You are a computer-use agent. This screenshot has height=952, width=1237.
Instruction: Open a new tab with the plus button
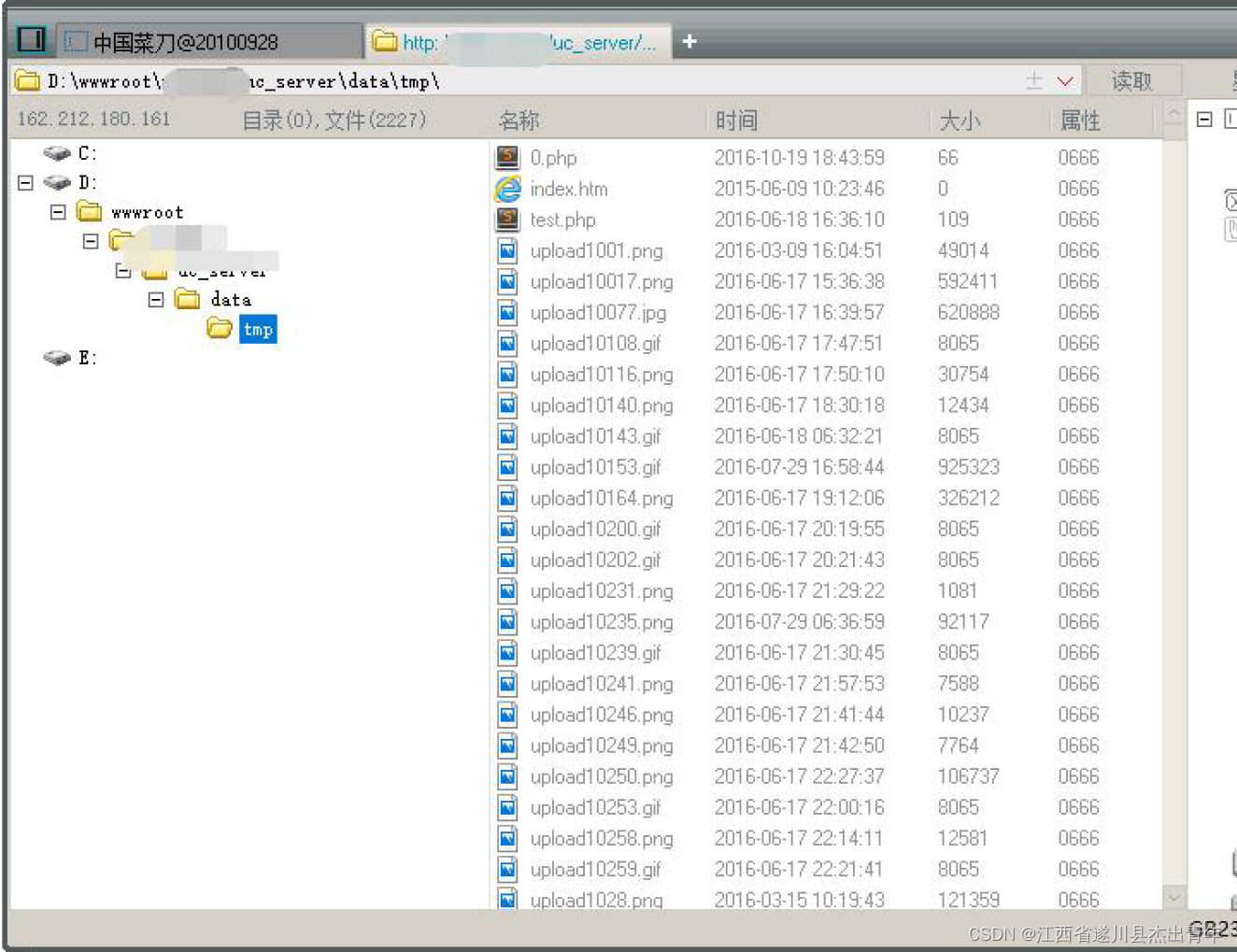(x=690, y=41)
